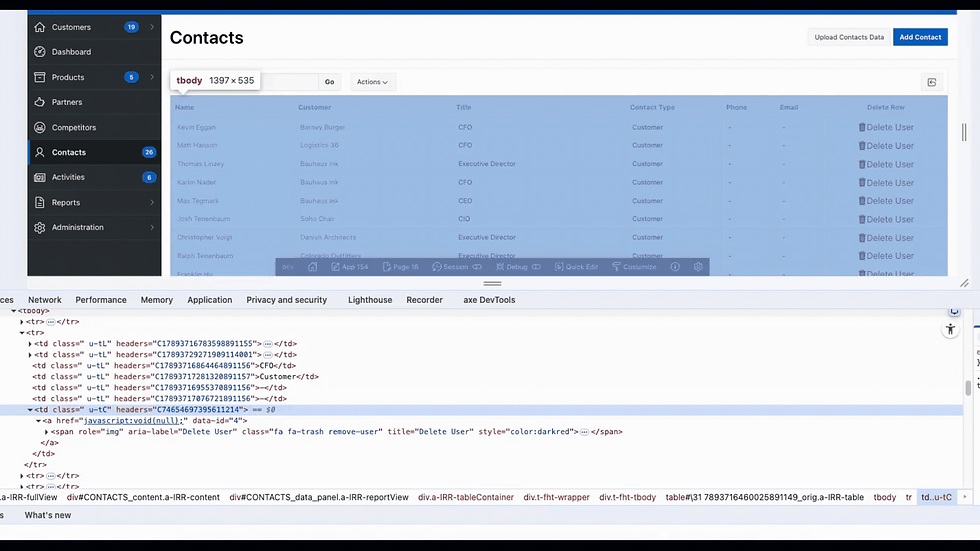The image size is (980, 551).
Task: Open the Actions dropdown menu
Action: point(372,82)
